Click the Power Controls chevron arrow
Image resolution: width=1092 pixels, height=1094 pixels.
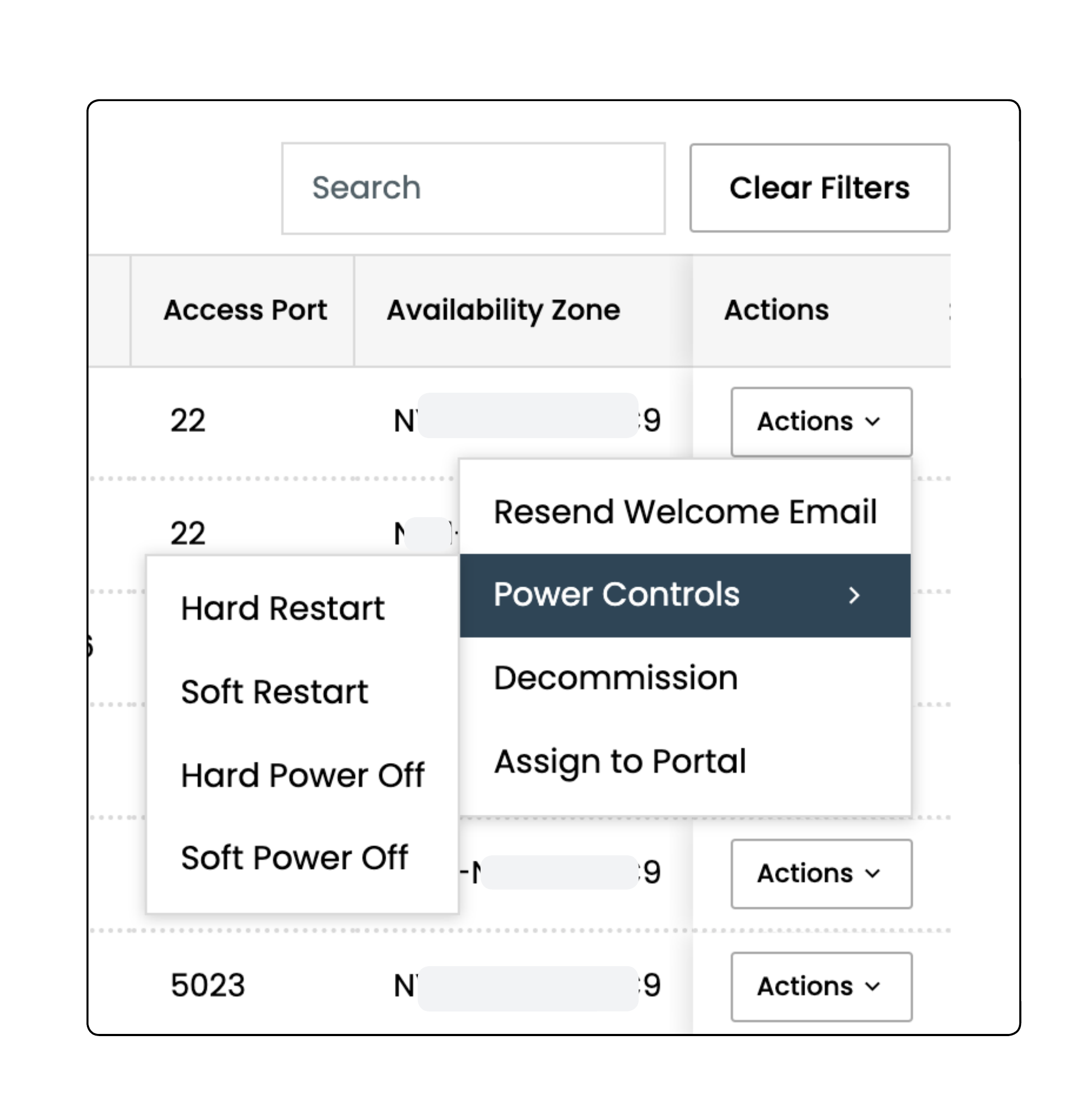853,595
